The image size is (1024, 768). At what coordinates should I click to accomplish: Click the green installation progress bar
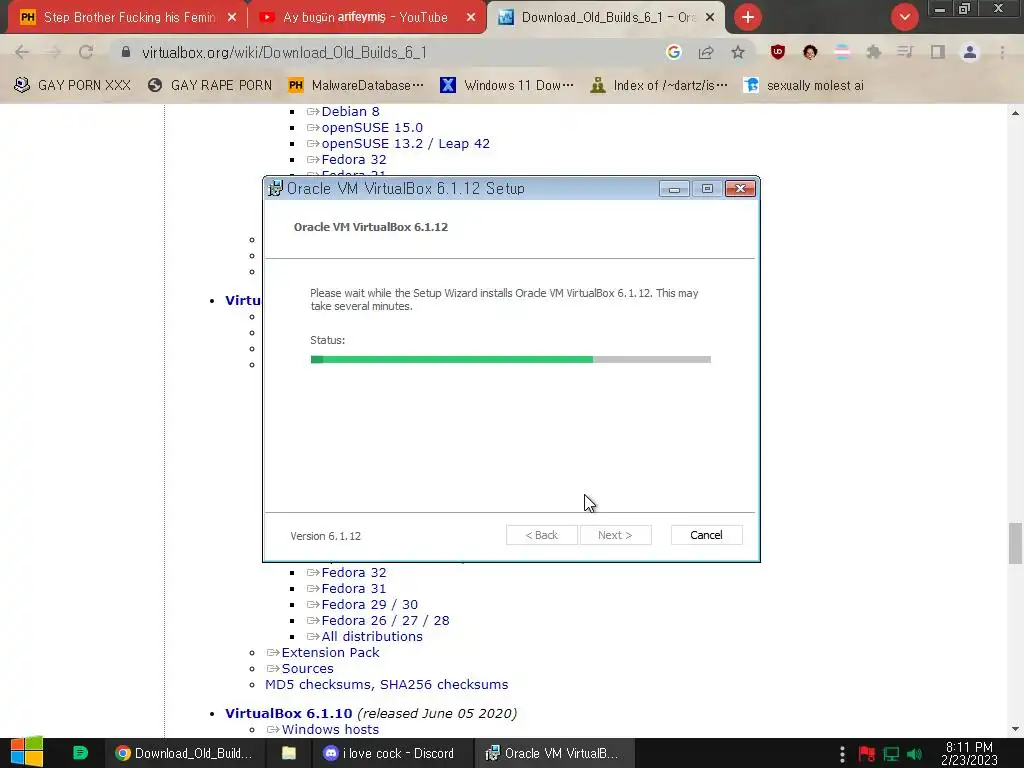point(511,359)
